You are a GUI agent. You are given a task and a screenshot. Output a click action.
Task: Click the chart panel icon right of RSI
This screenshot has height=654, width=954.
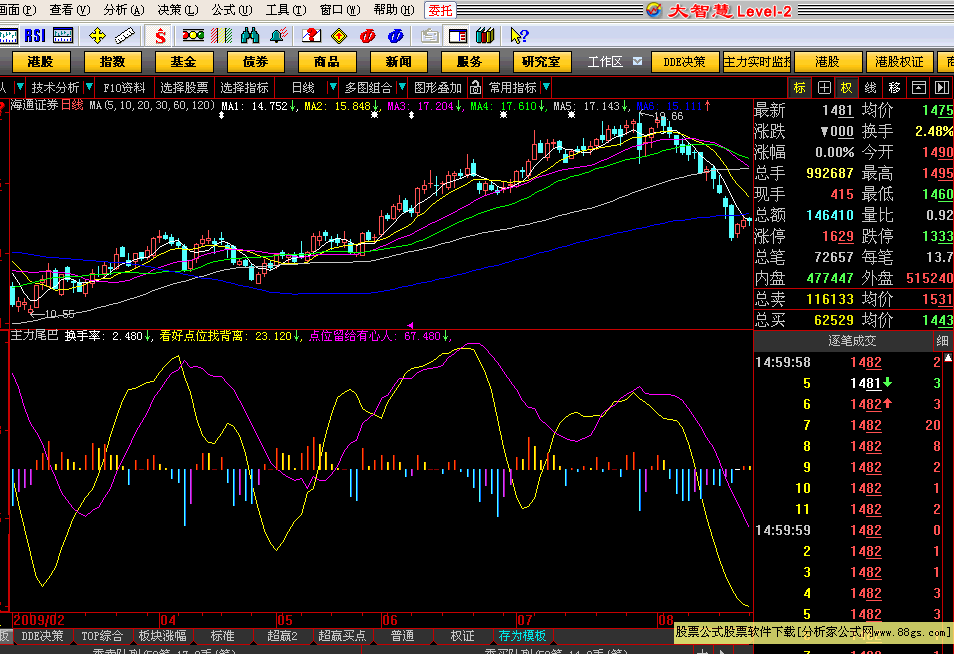(63, 36)
